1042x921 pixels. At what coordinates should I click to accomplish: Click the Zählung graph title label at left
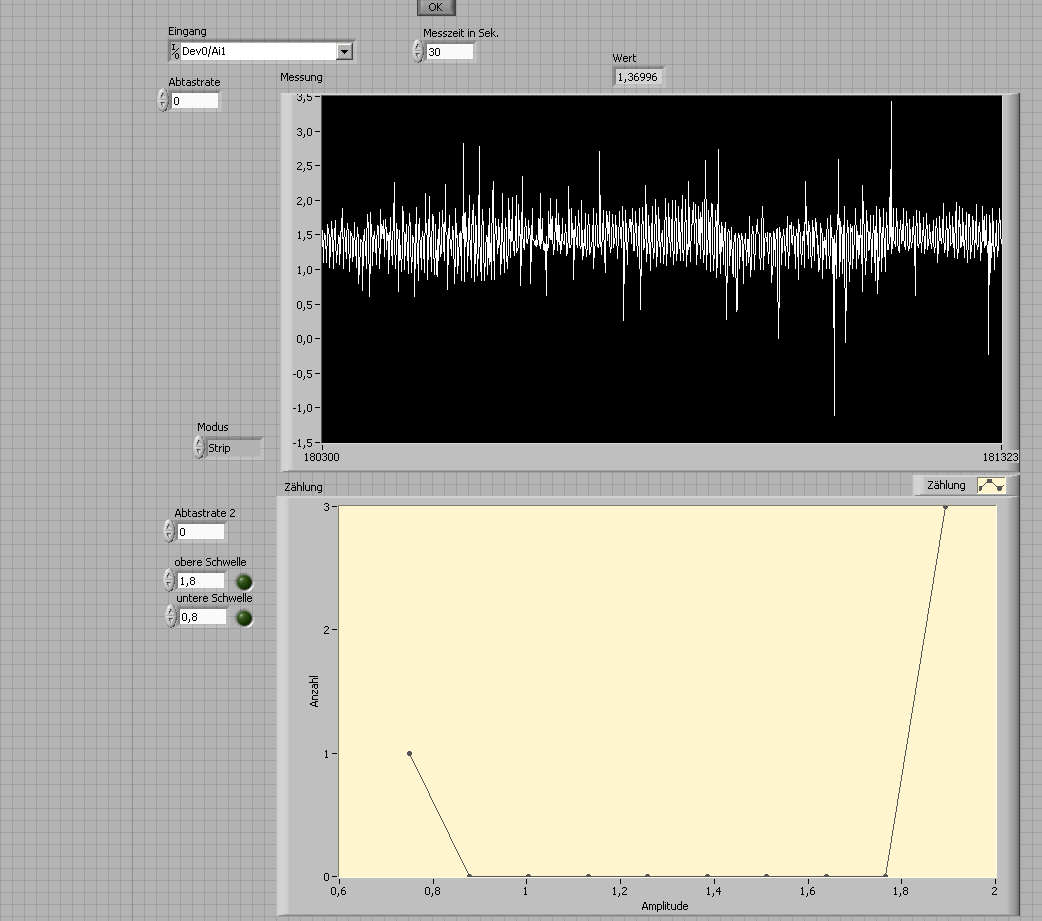click(303, 487)
